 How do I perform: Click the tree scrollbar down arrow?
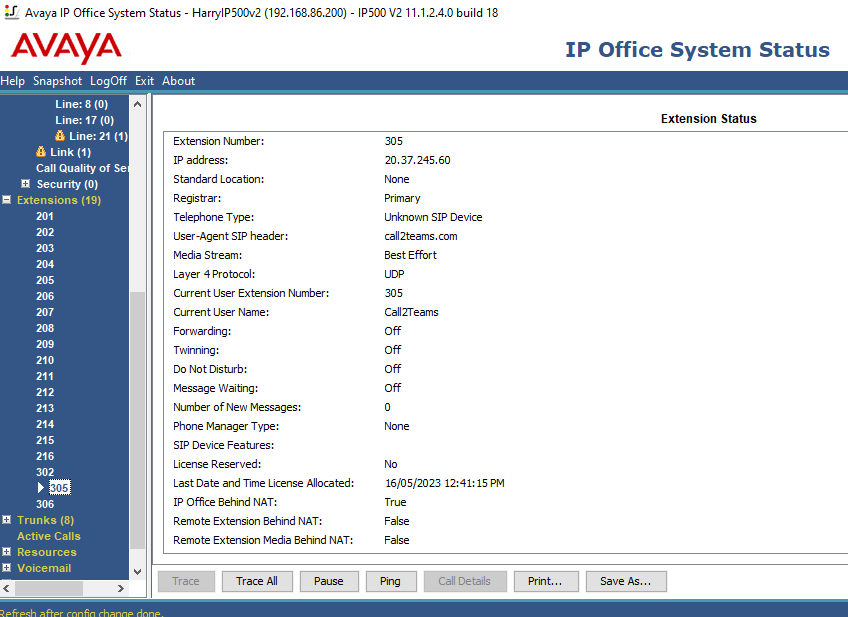[137, 572]
